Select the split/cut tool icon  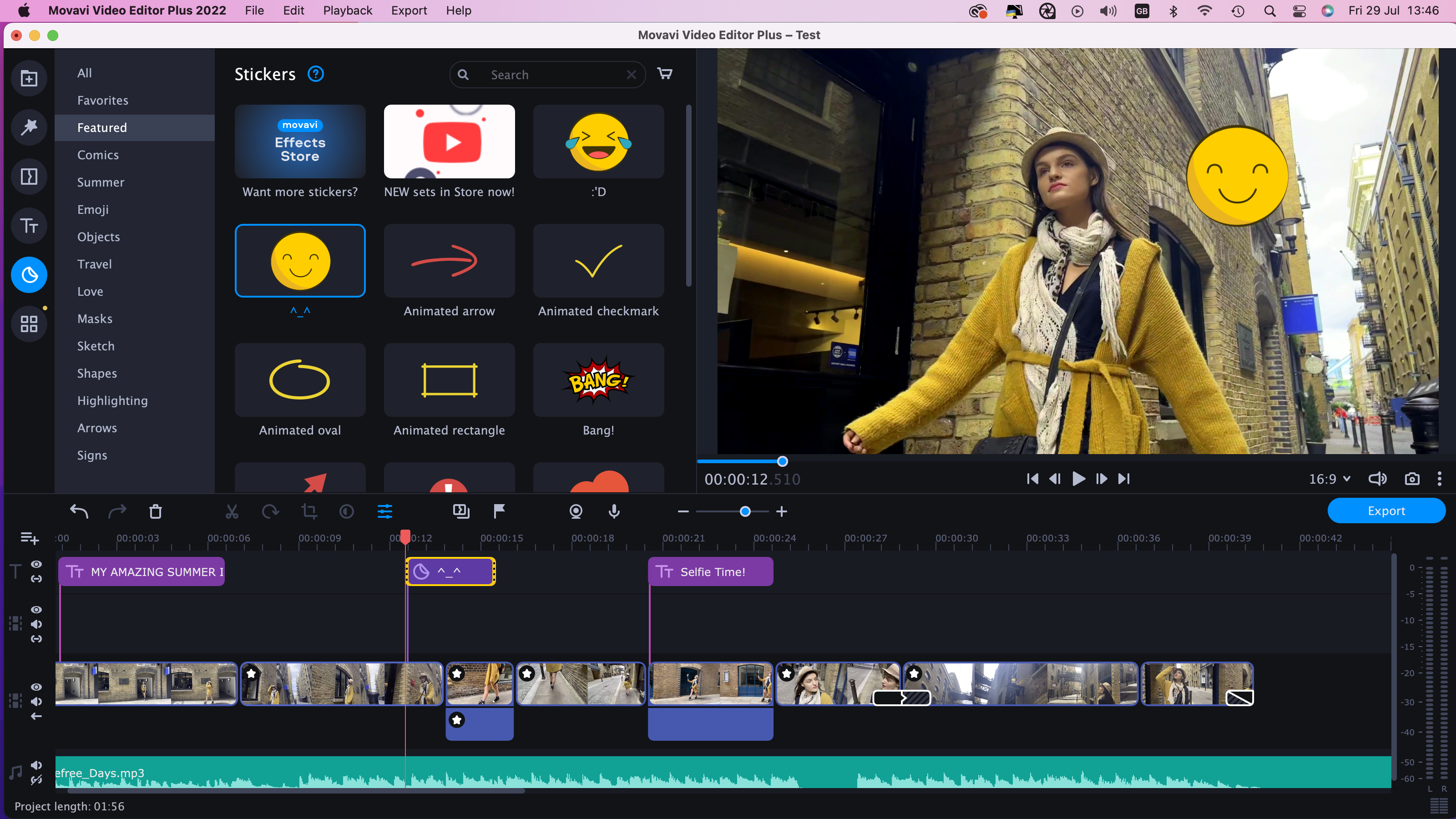[x=231, y=511]
